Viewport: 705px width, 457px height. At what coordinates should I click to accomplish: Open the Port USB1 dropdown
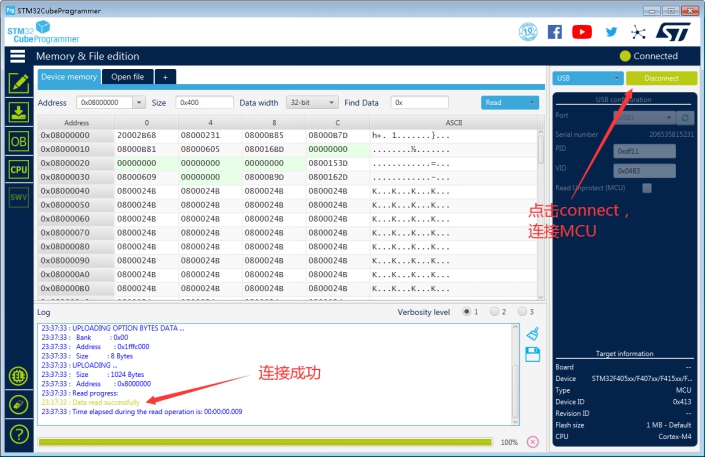645,117
